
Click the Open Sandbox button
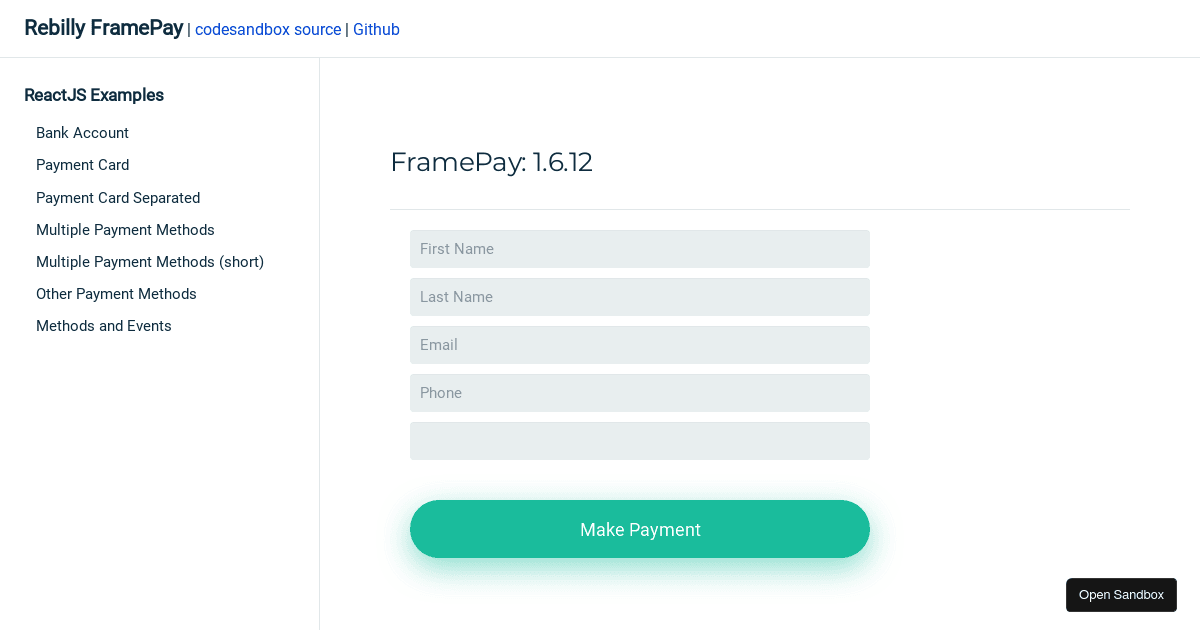1121,595
